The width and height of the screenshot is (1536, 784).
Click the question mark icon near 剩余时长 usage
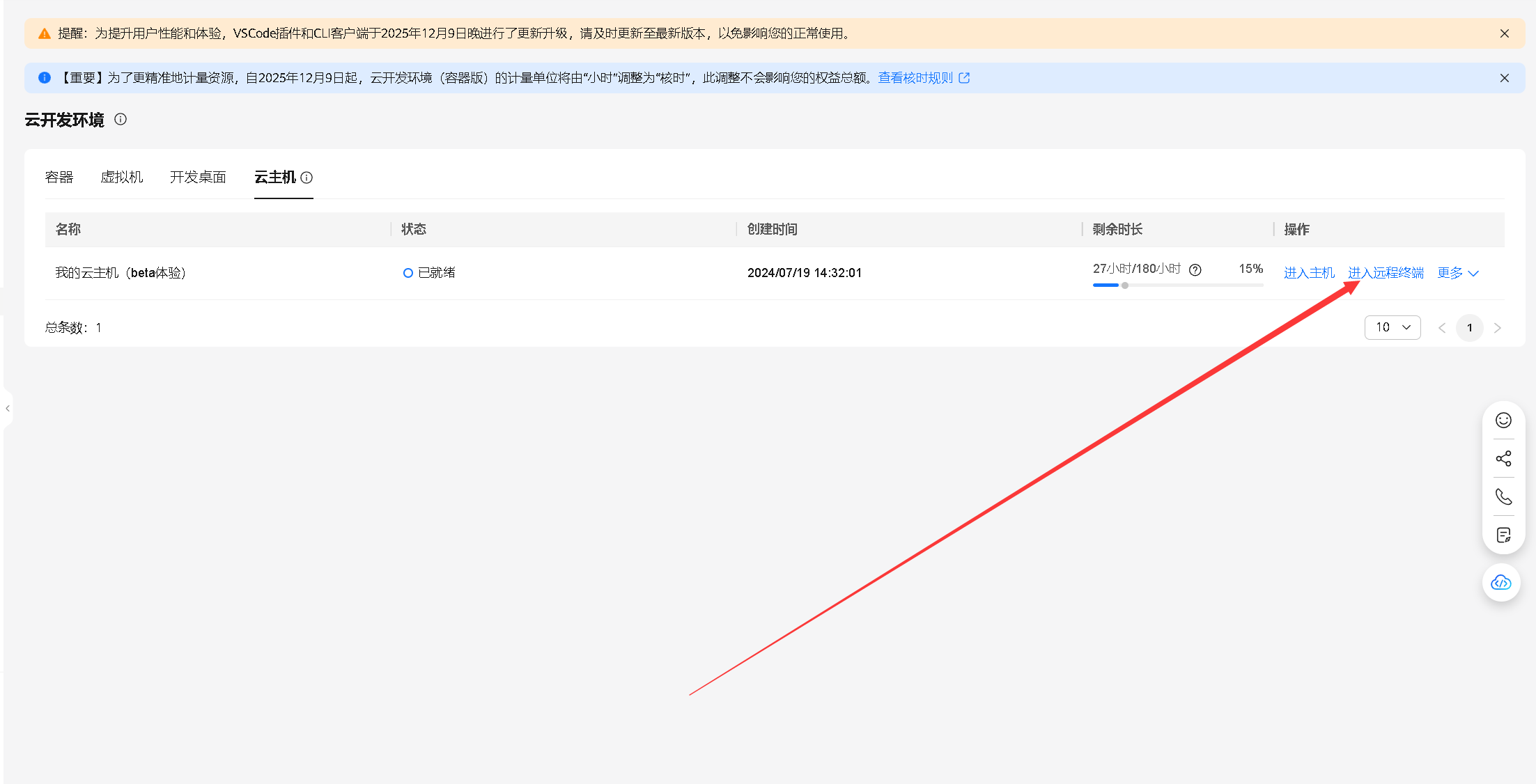coord(1196,269)
